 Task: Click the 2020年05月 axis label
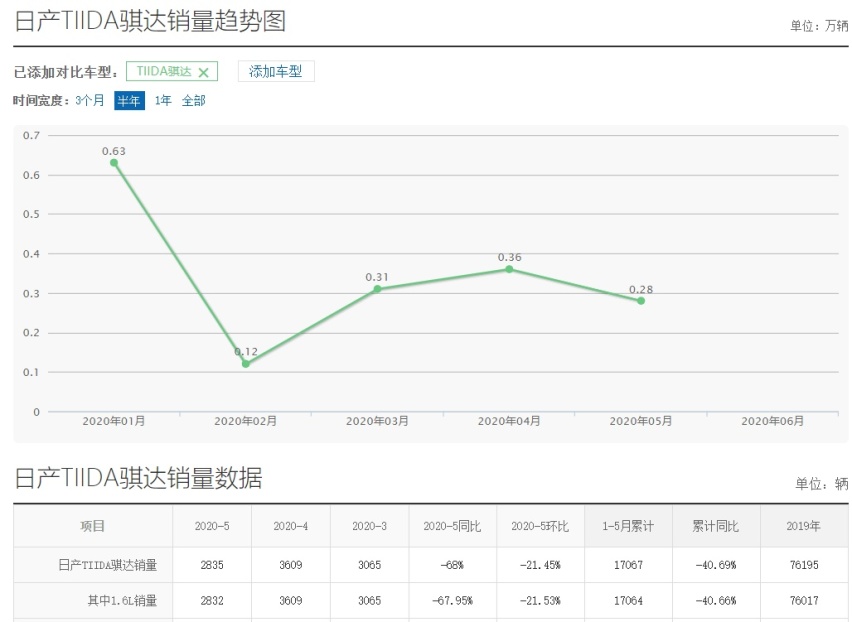pos(641,421)
